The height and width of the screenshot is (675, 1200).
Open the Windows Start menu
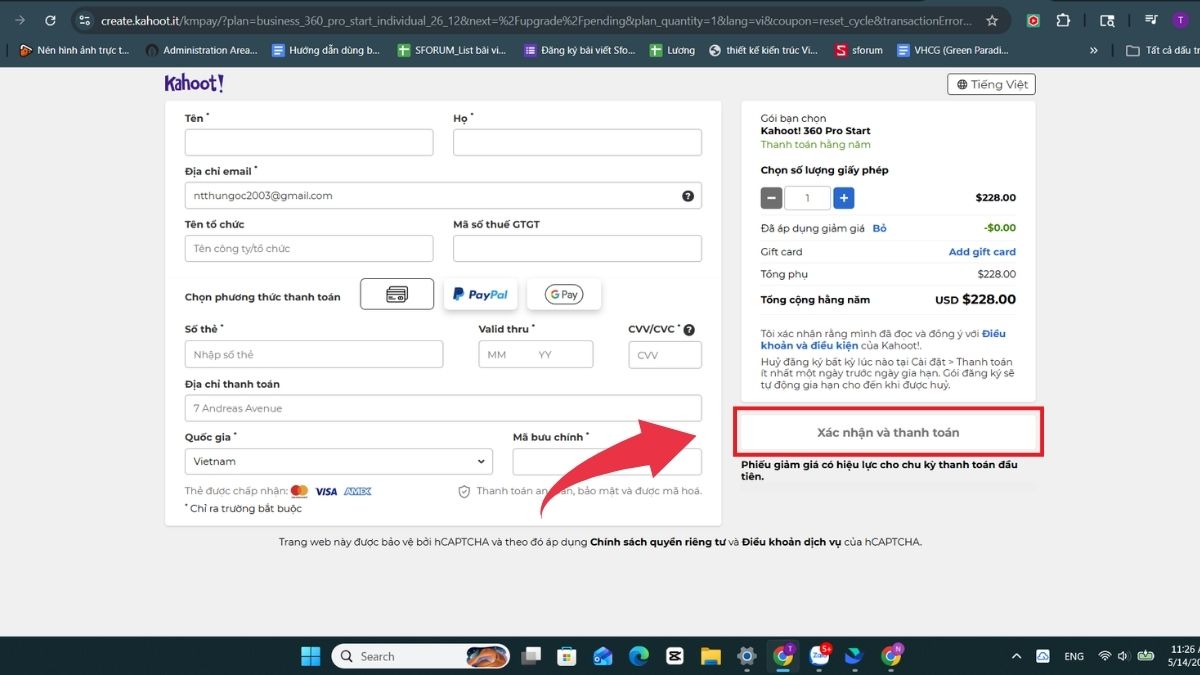pos(311,656)
